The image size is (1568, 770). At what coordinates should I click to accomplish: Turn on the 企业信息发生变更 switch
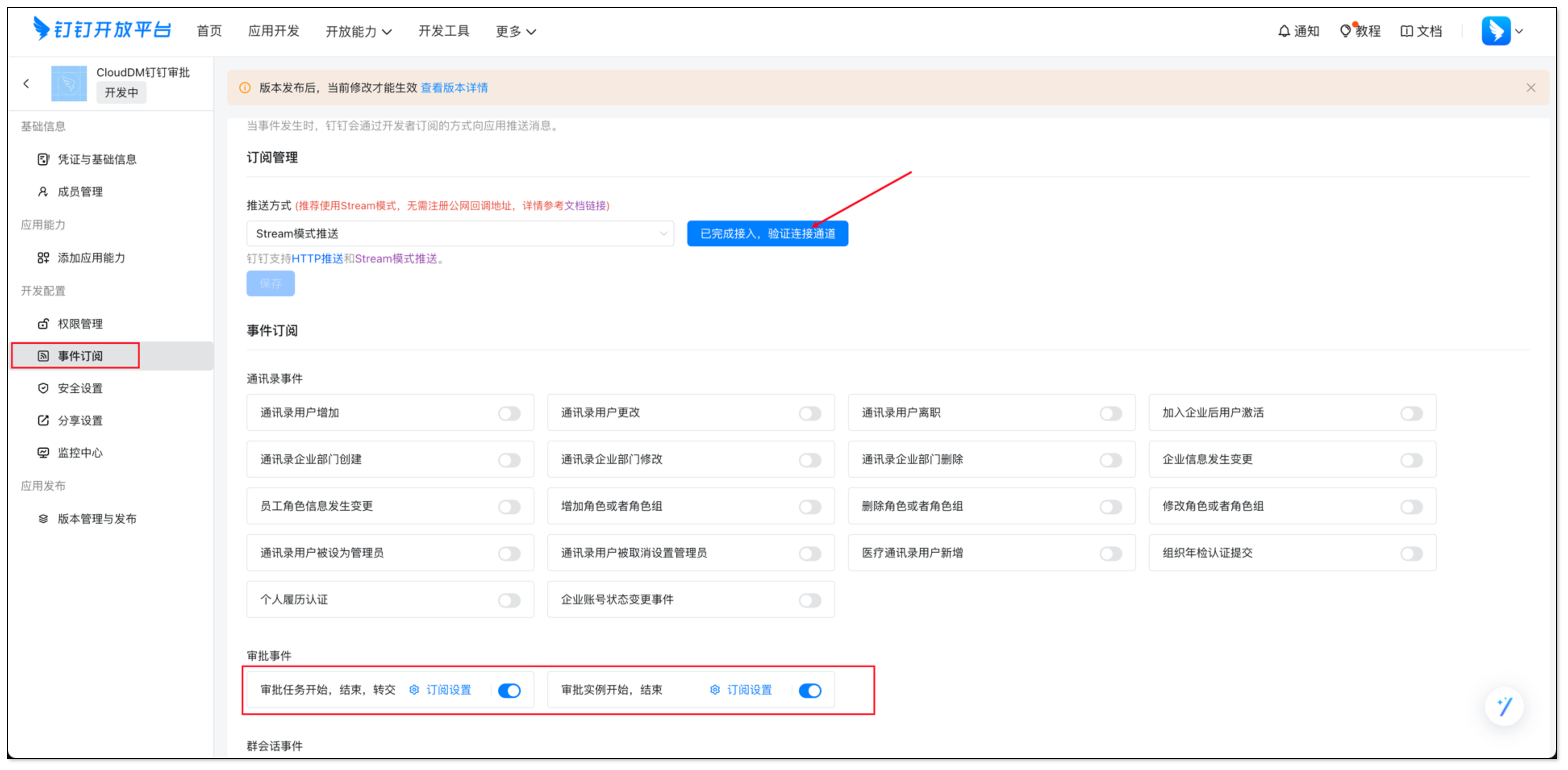pyautogui.click(x=1411, y=461)
